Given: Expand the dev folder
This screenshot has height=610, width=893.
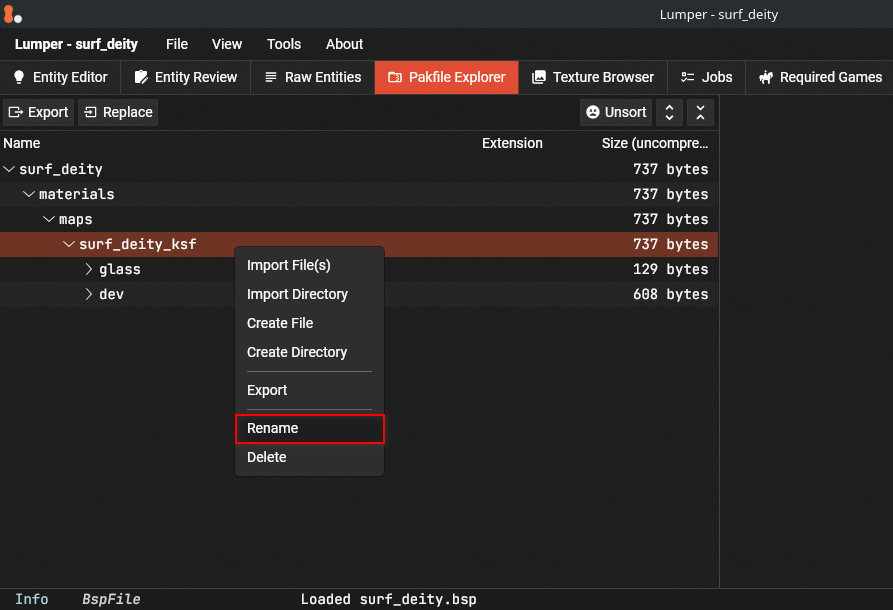Looking at the screenshot, I should (89, 294).
